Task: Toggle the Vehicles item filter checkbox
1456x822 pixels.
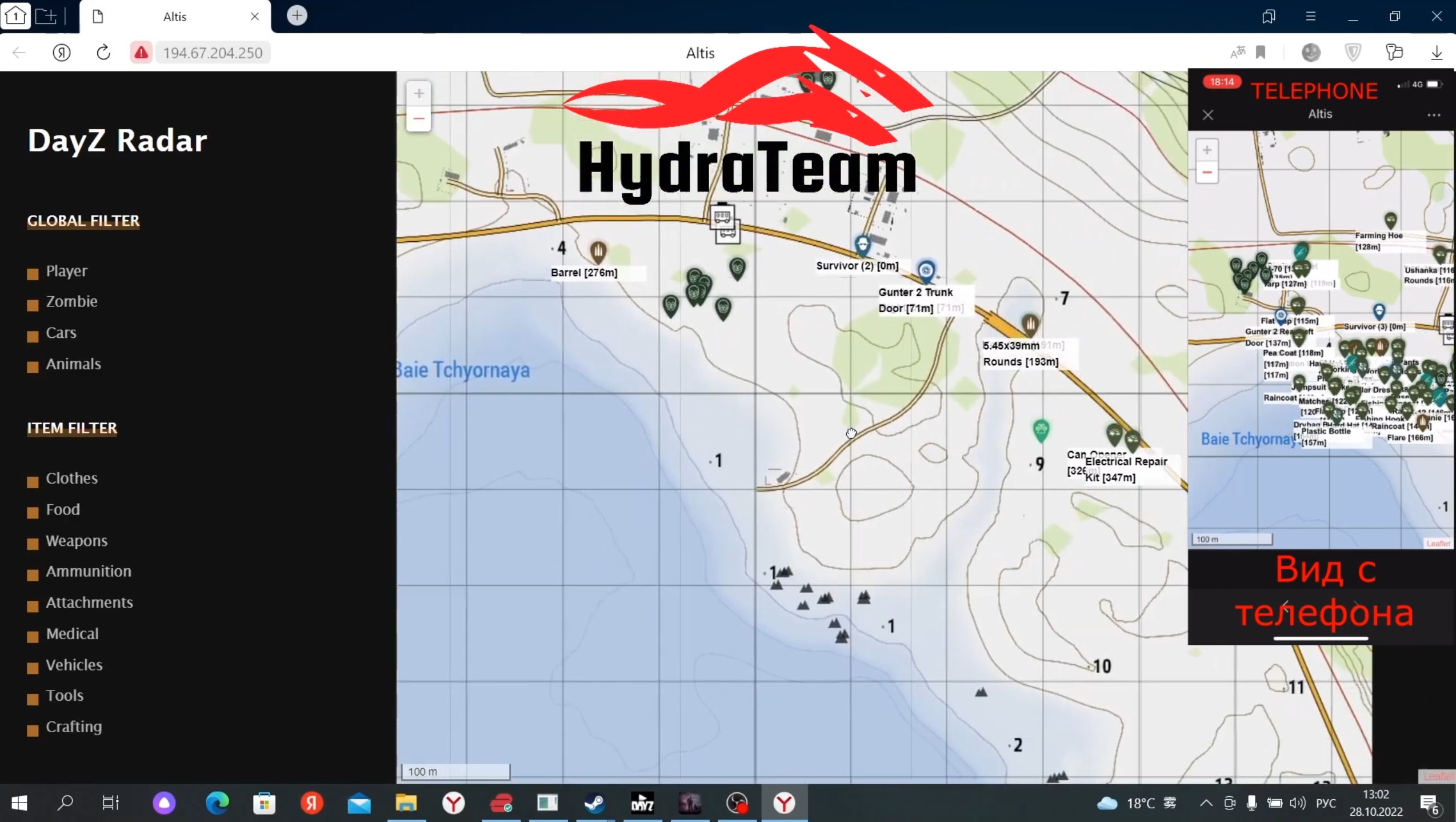Action: pyautogui.click(x=33, y=668)
